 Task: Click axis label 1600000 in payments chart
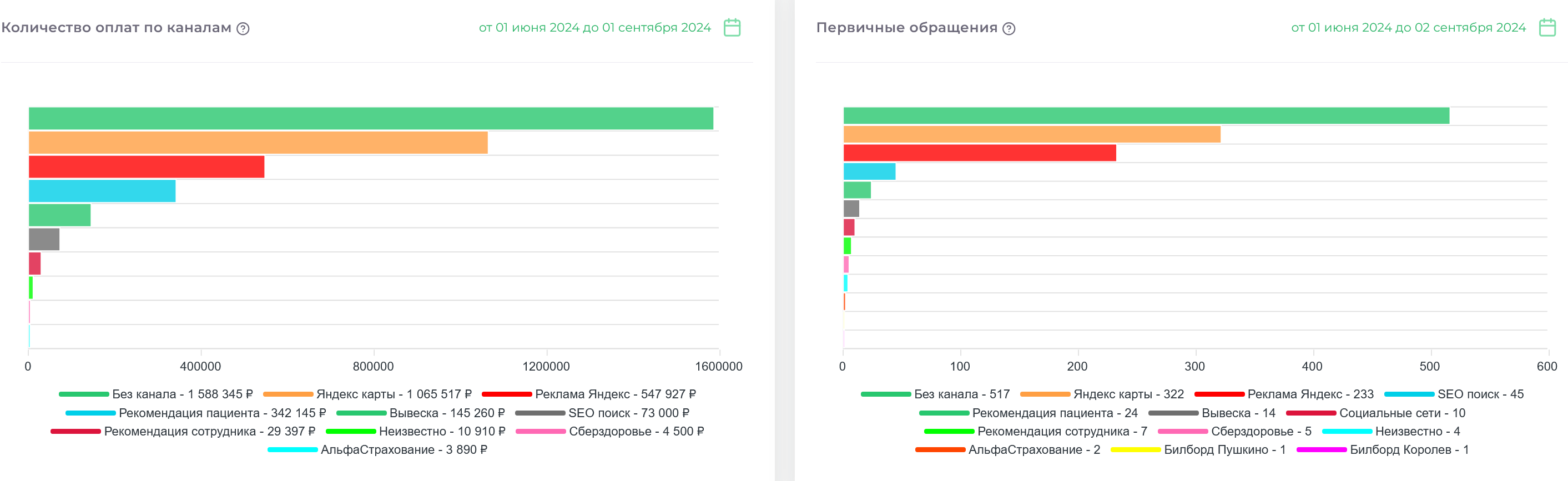pyautogui.click(x=719, y=366)
